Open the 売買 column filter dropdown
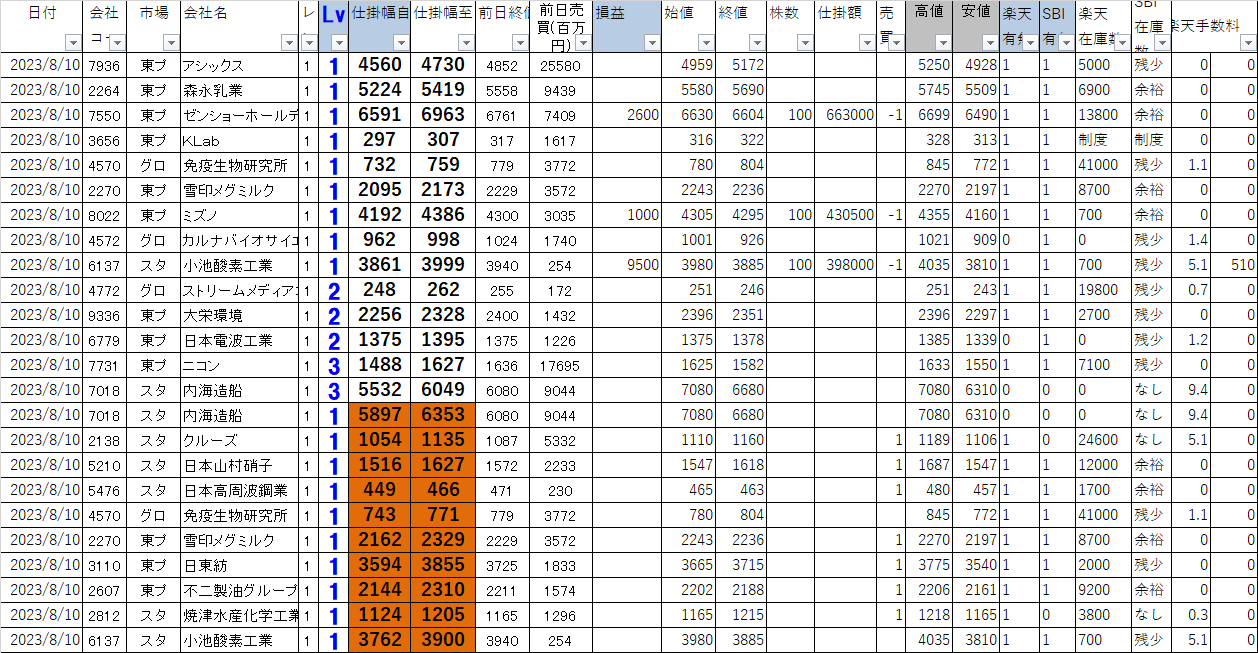1258x653 pixels. click(x=895, y=43)
